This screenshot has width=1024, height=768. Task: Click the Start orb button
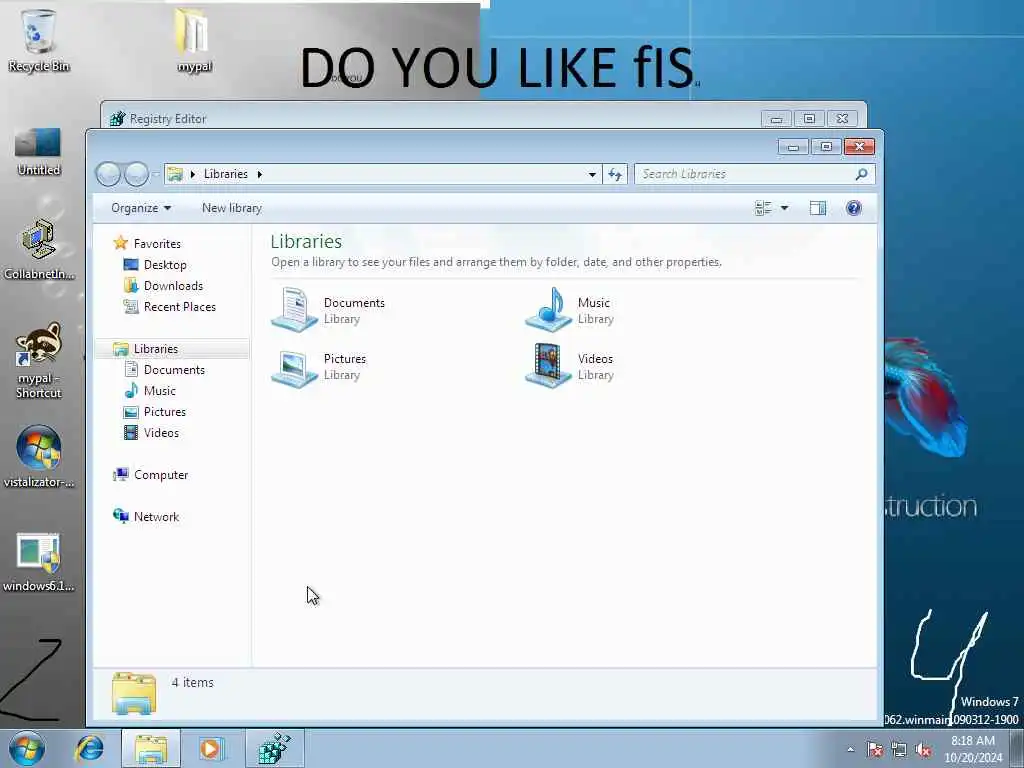[x=27, y=748]
